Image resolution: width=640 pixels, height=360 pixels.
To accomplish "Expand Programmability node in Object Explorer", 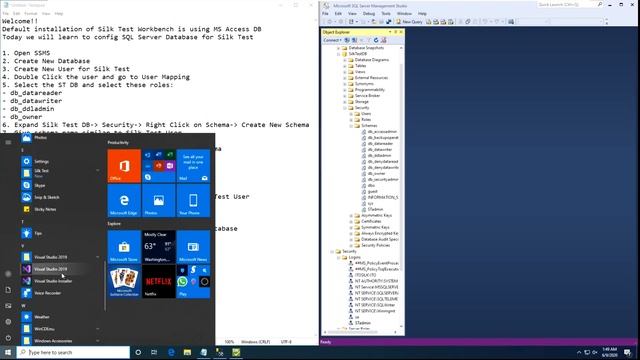I will [345, 90].
